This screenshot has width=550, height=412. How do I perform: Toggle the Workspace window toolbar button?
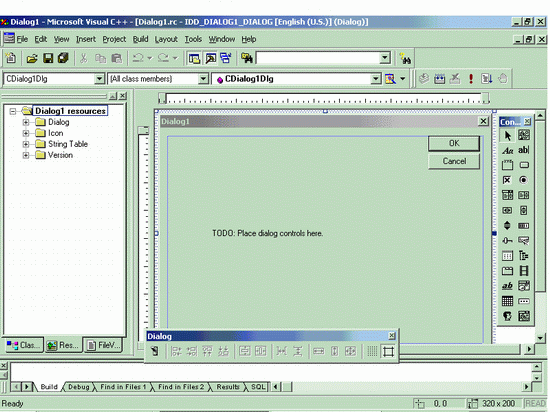click(194, 58)
